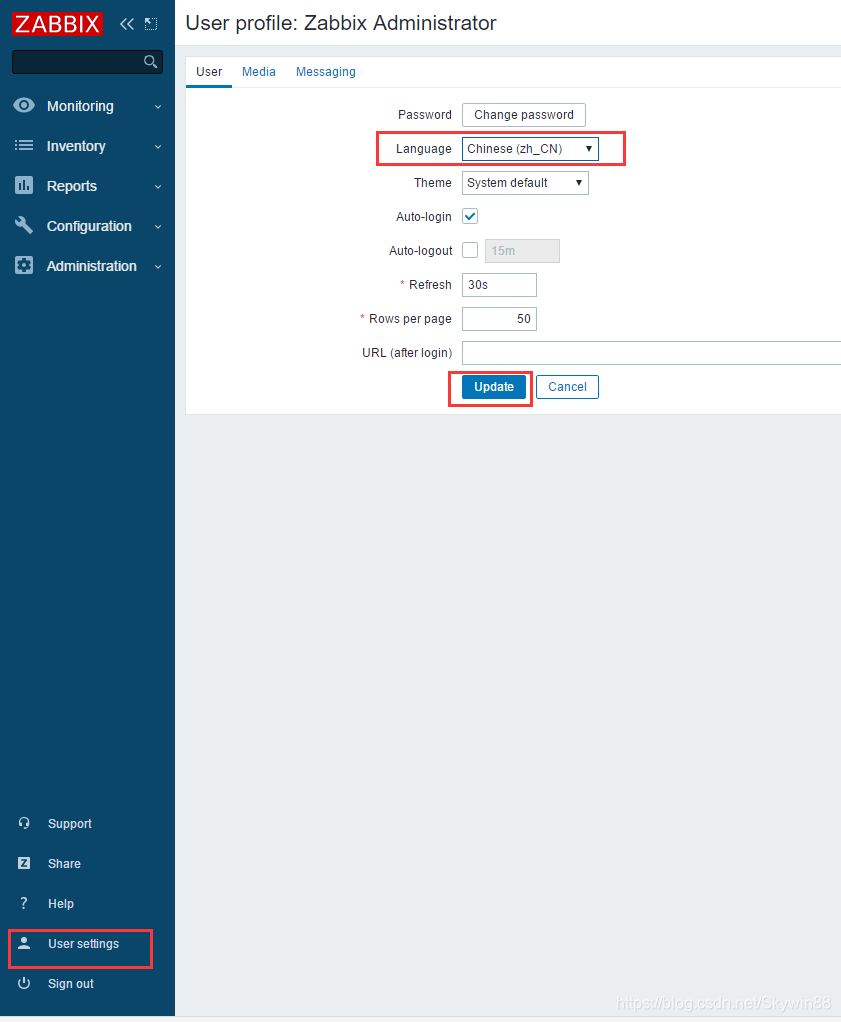Click the ZABBIX logo
This screenshot has height=1022, width=841.
[x=57, y=24]
